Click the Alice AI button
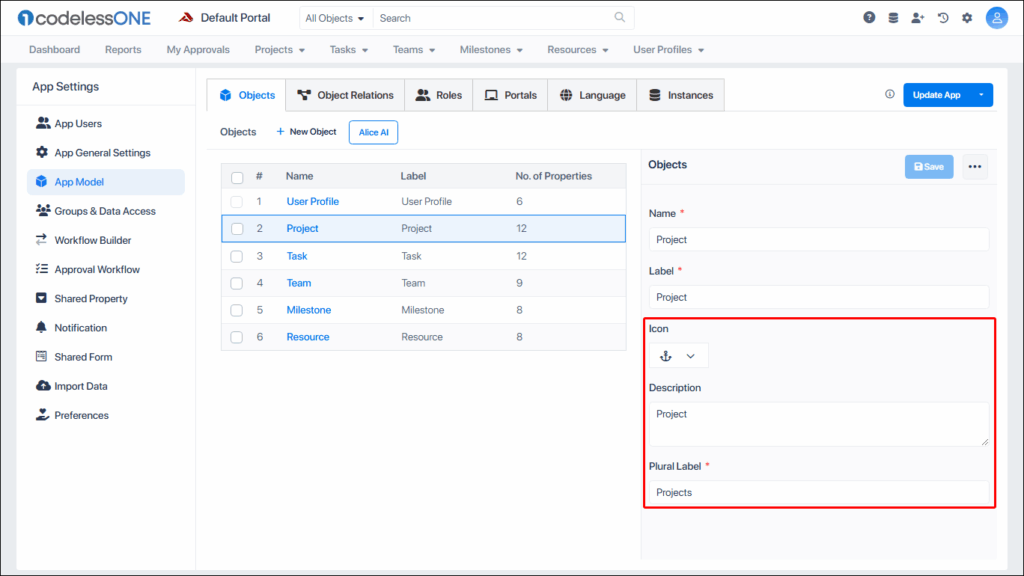Viewport: 1024px width, 576px height. click(x=373, y=132)
